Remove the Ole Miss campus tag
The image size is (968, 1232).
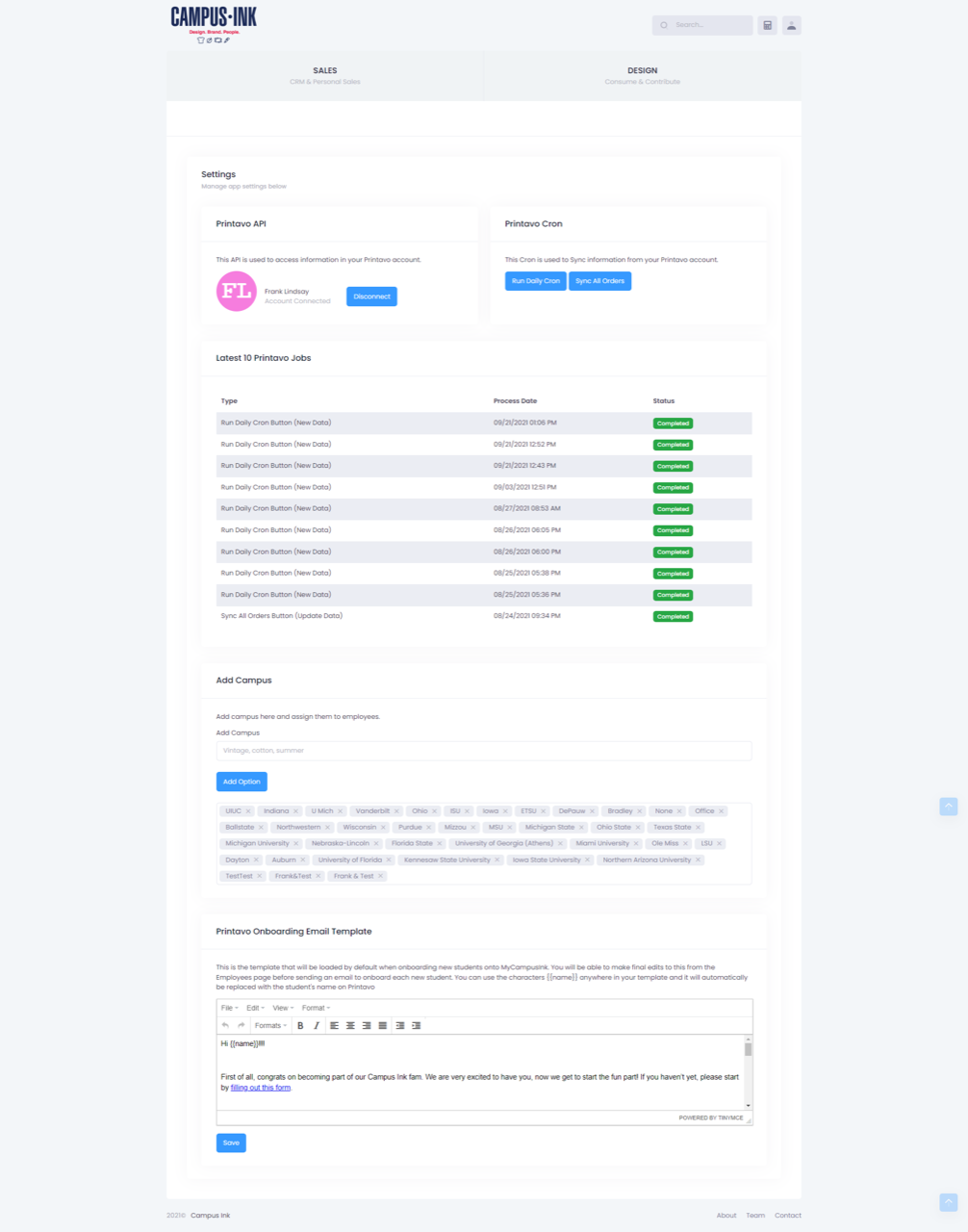685,843
